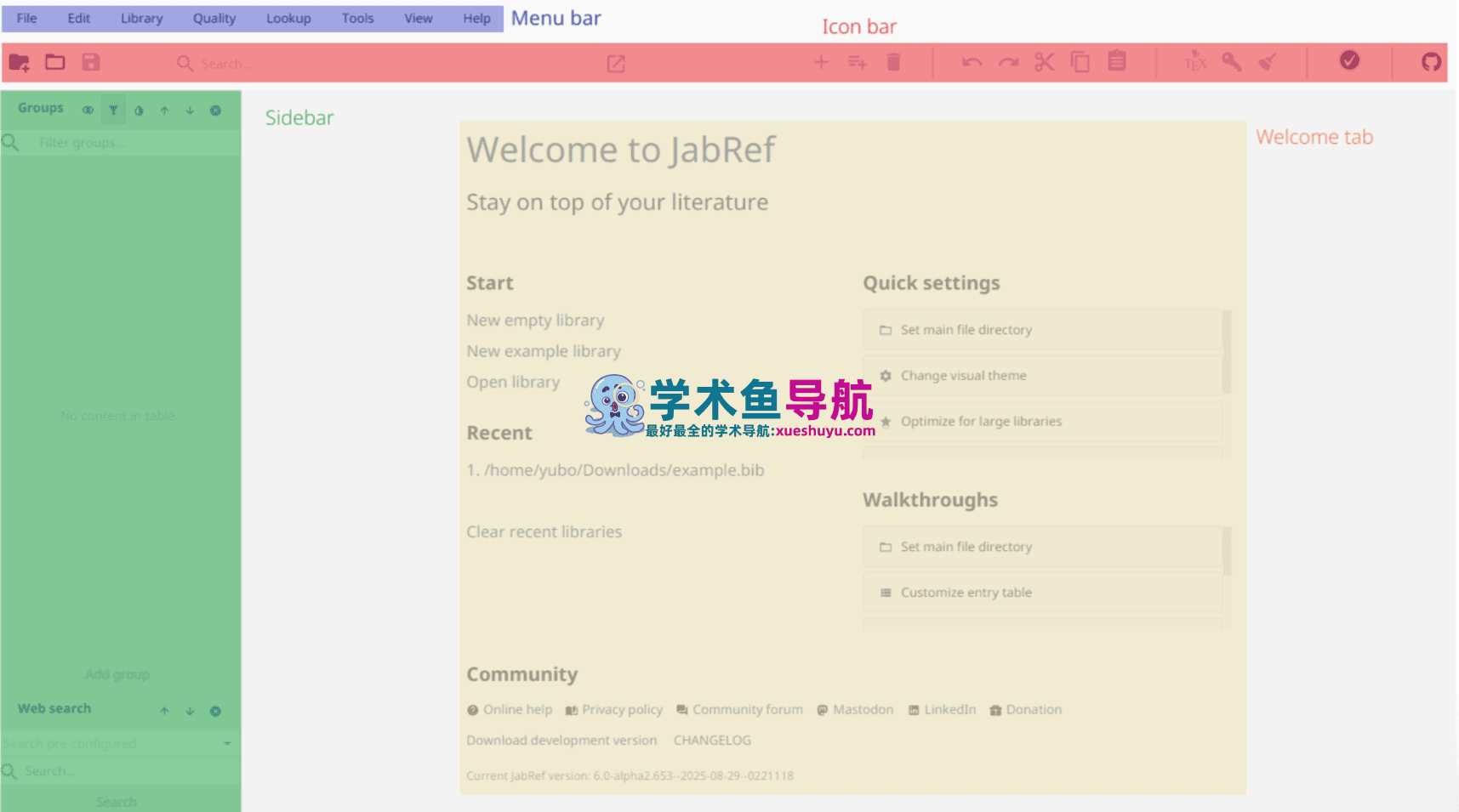This screenshot has width=1459, height=812.
Task: Close the Web search panel
Action: click(215, 711)
